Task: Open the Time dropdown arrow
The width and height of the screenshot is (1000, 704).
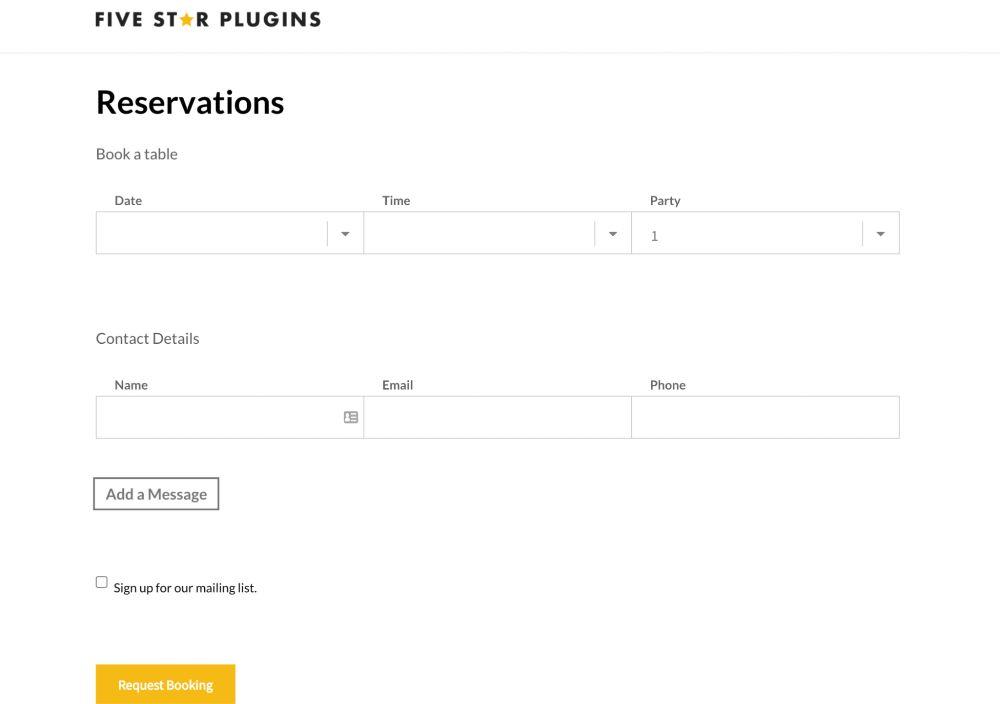Action: [x=613, y=234]
